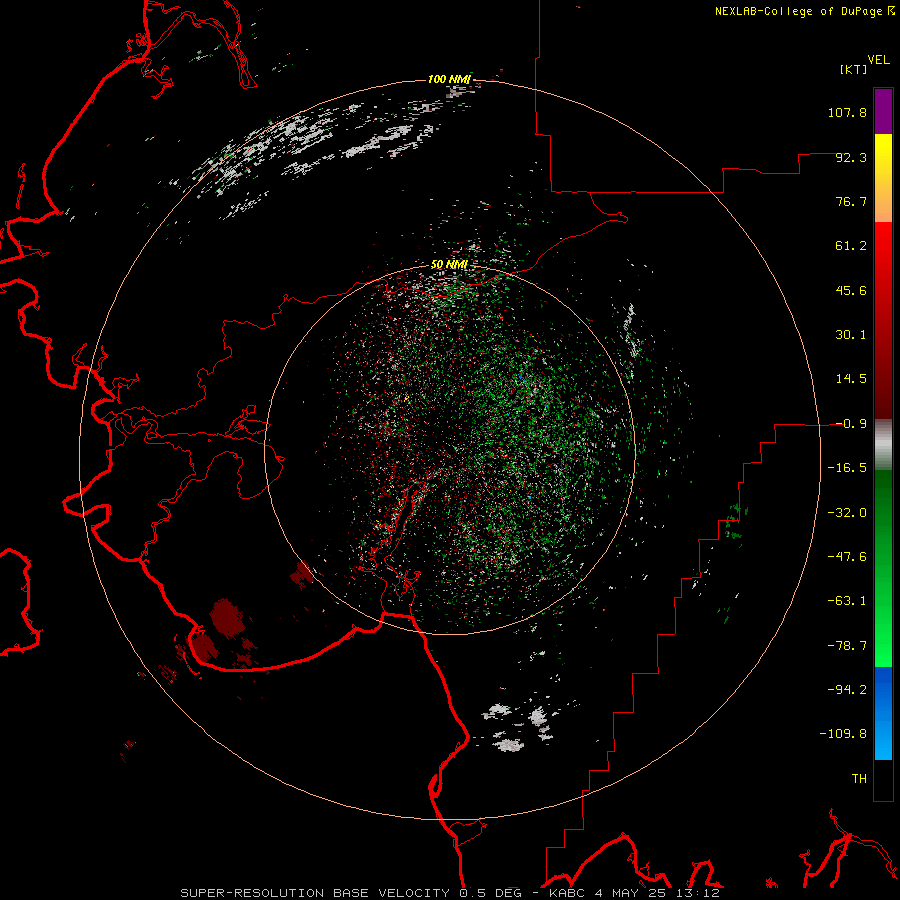
Task: Click the -47.6 value on velocity scale
Action: coord(847,557)
